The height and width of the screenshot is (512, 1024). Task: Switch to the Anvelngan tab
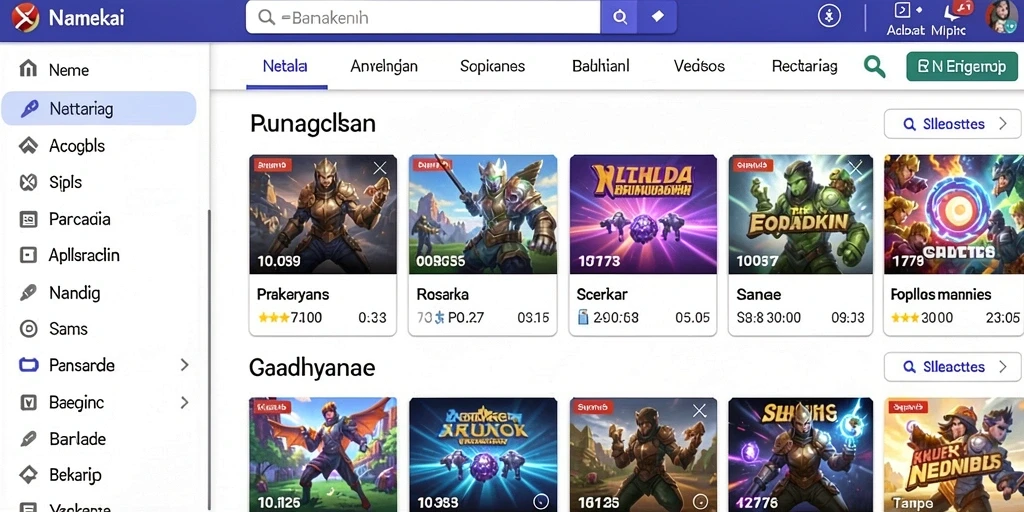point(384,66)
